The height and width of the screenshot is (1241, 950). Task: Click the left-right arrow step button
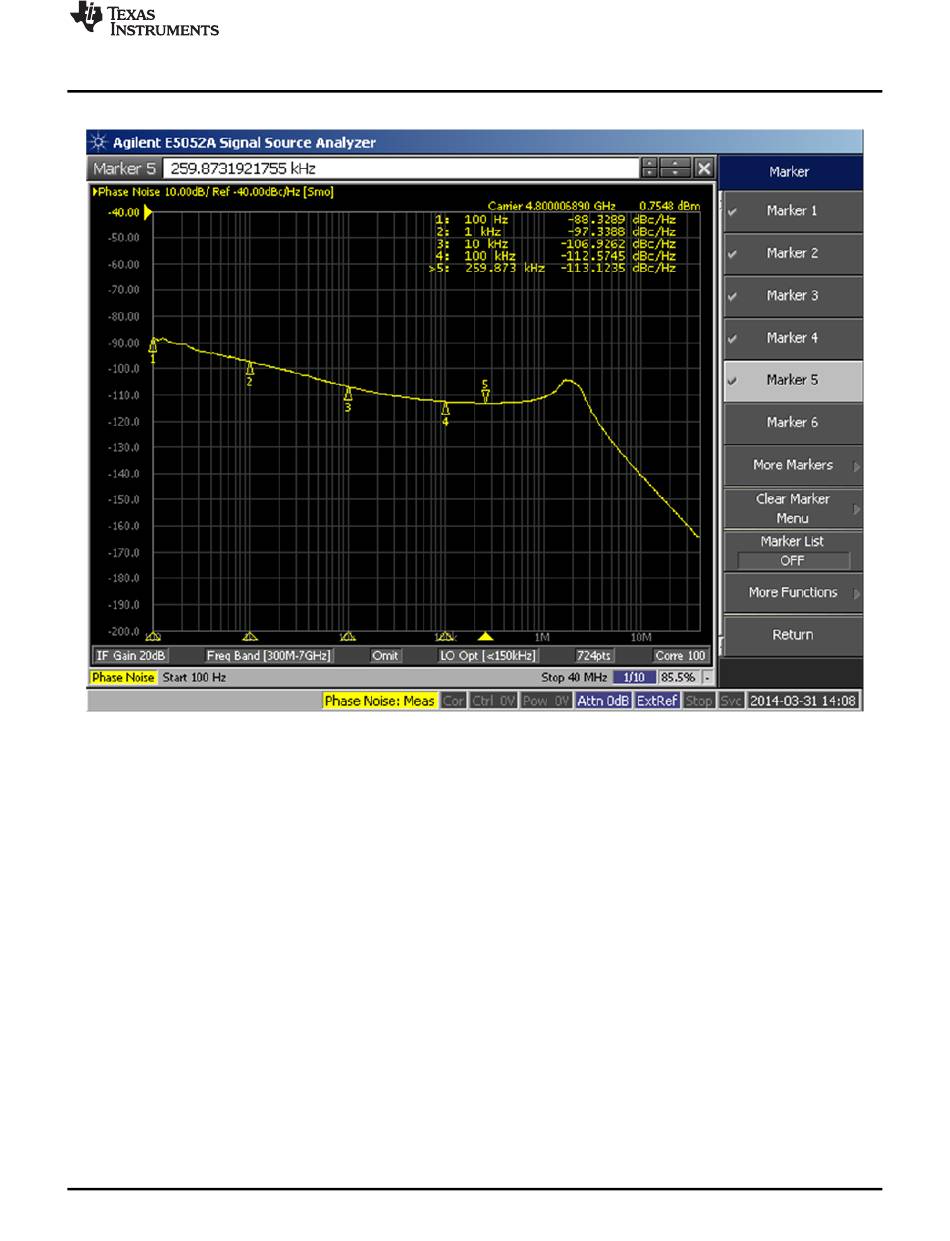coord(677,168)
